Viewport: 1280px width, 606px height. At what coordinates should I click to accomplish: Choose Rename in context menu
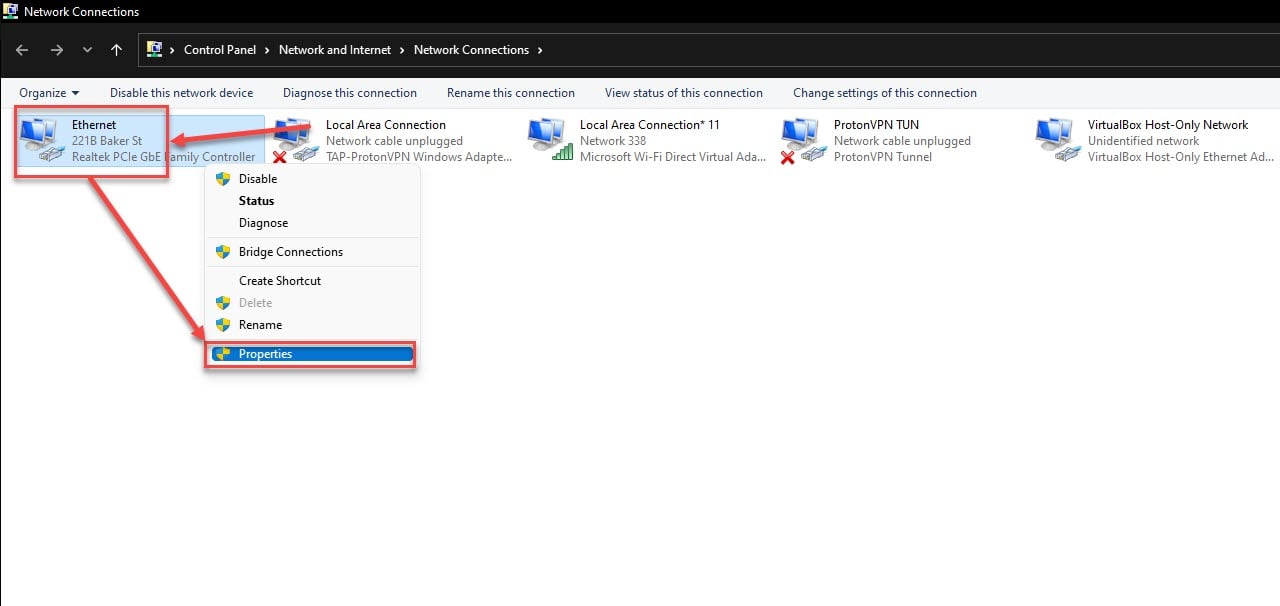pos(312,325)
